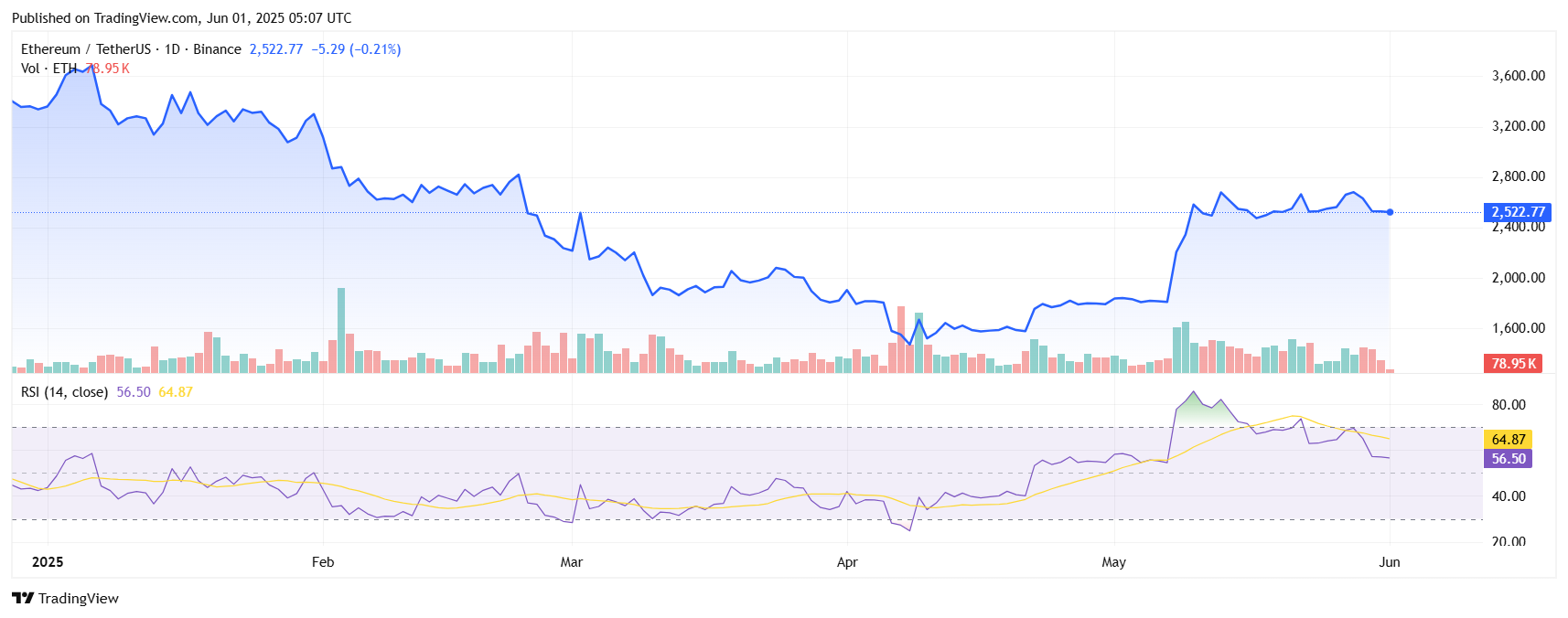Click the red 78.95K volume tag on axis
1568x618 pixels.
coord(1512,363)
